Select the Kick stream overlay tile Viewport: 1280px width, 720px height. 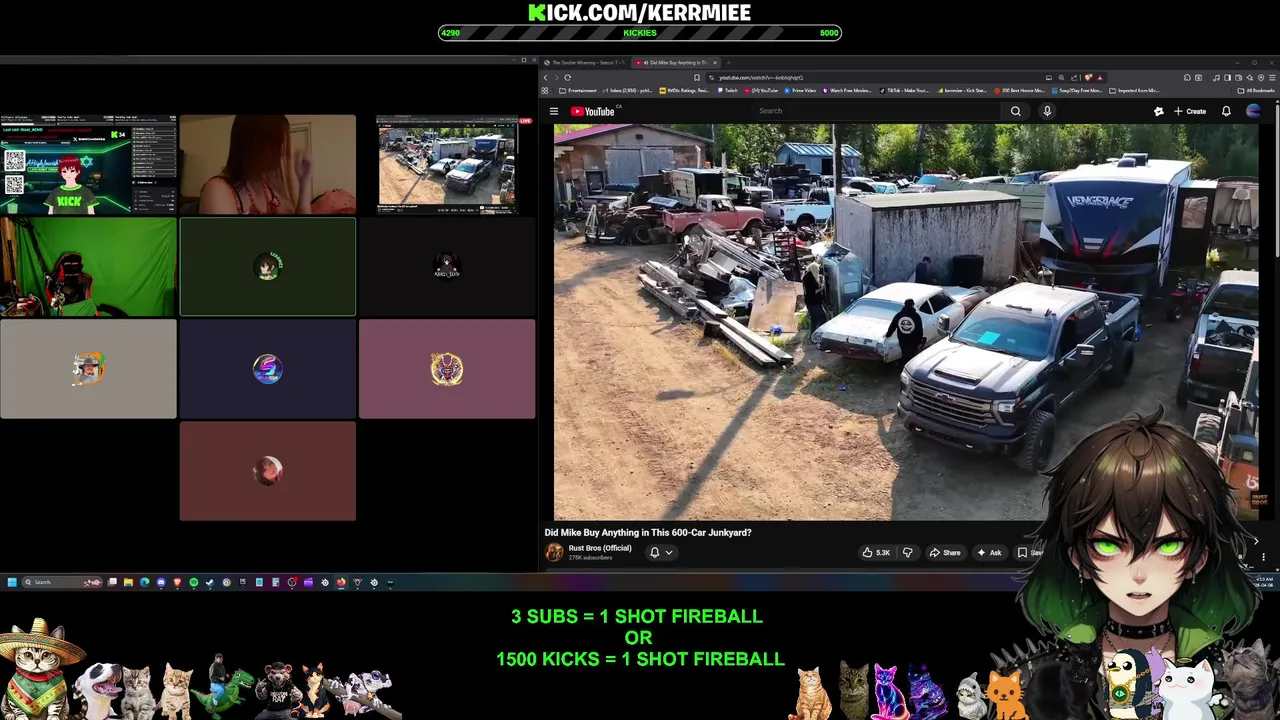[x=88, y=165]
